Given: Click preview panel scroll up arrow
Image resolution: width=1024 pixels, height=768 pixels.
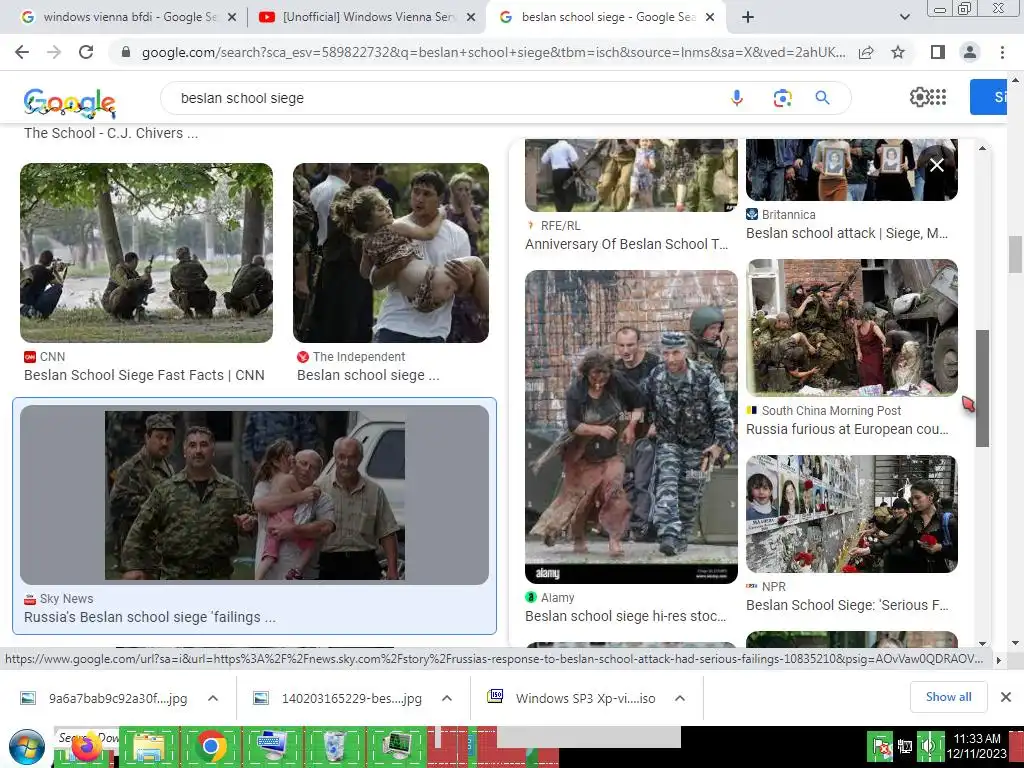Looking at the screenshot, I should [x=982, y=148].
